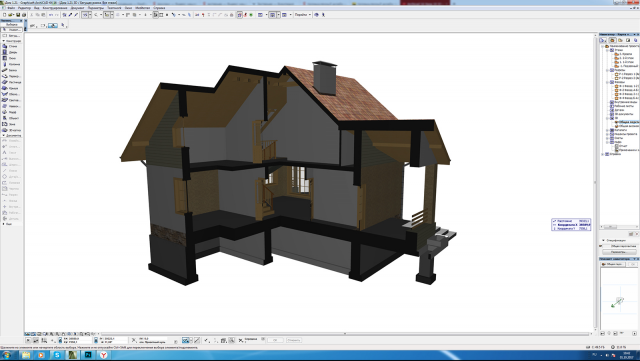Select the Mesh (3D-сетка) tool
The height and width of the screenshot is (361, 640).
[11, 130]
